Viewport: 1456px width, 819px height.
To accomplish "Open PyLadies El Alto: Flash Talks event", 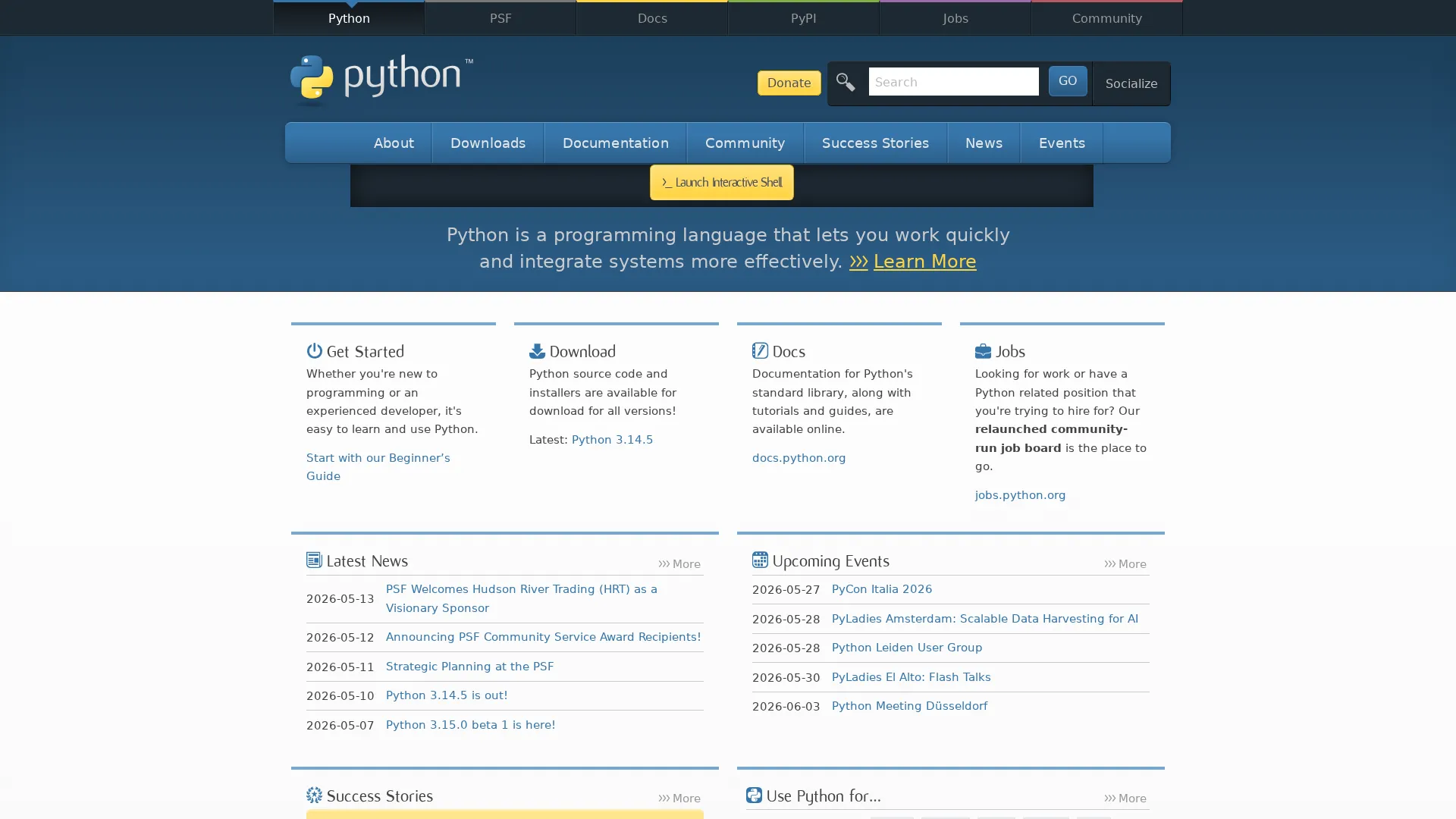I will 911,677.
